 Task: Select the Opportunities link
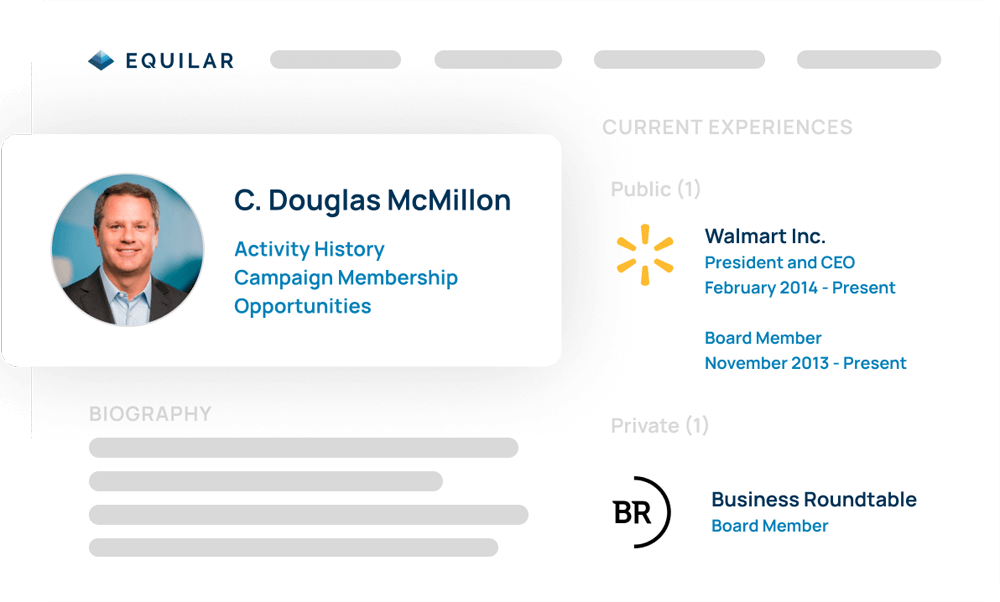[x=302, y=306]
